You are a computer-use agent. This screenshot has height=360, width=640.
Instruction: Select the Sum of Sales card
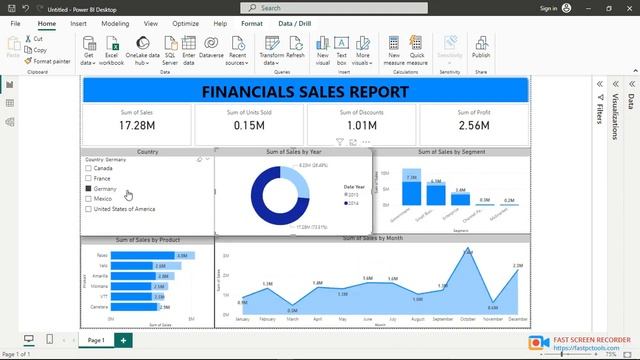[137, 124]
